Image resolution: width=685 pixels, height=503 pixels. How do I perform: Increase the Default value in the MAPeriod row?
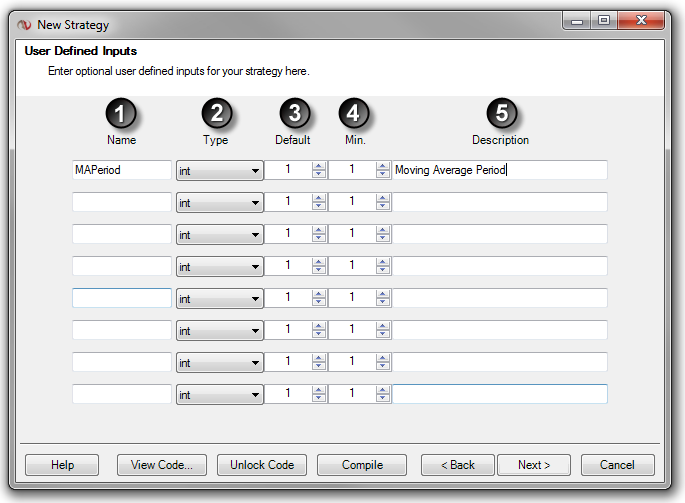(319, 166)
